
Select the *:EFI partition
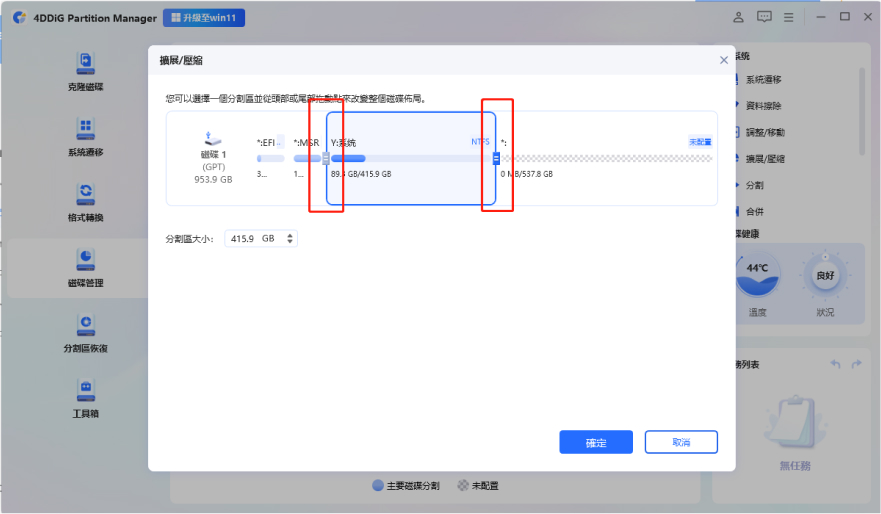click(270, 158)
